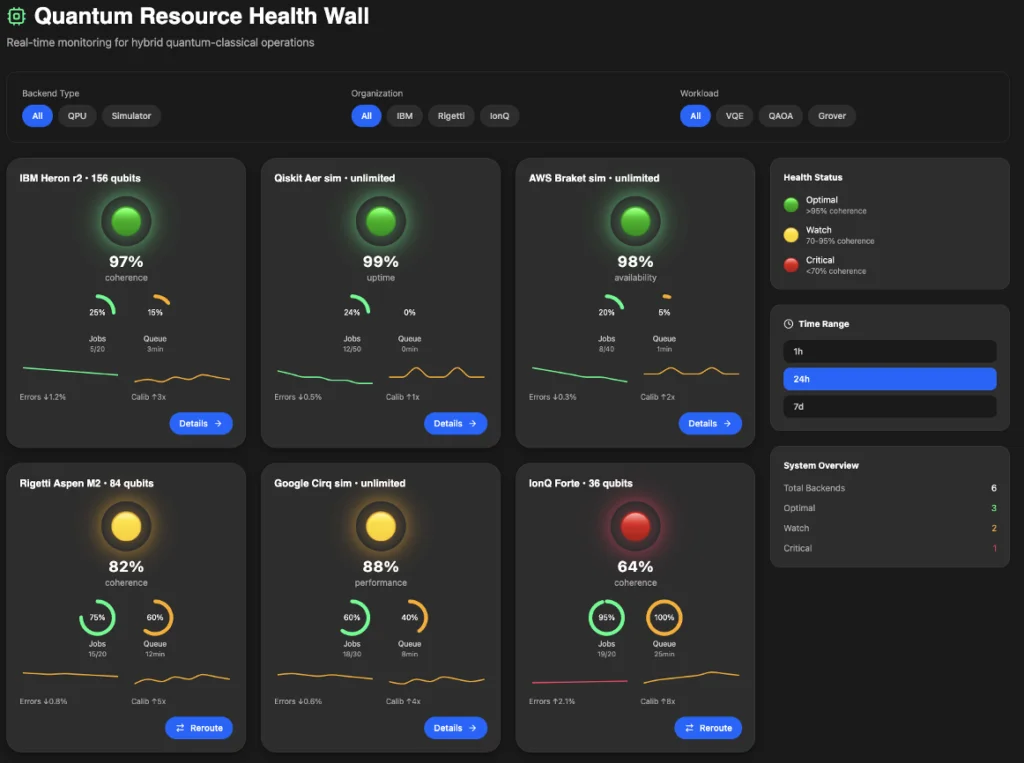This screenshot has height=763, width=1024.
Task: Click the green status light on Qiskit Aer sim
Action: coord(381,221)
